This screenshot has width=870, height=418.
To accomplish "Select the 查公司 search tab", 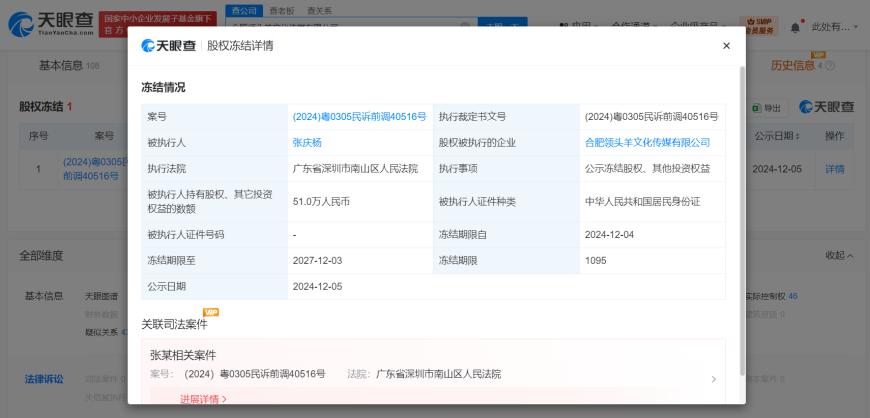I will [x=241, y=9].
